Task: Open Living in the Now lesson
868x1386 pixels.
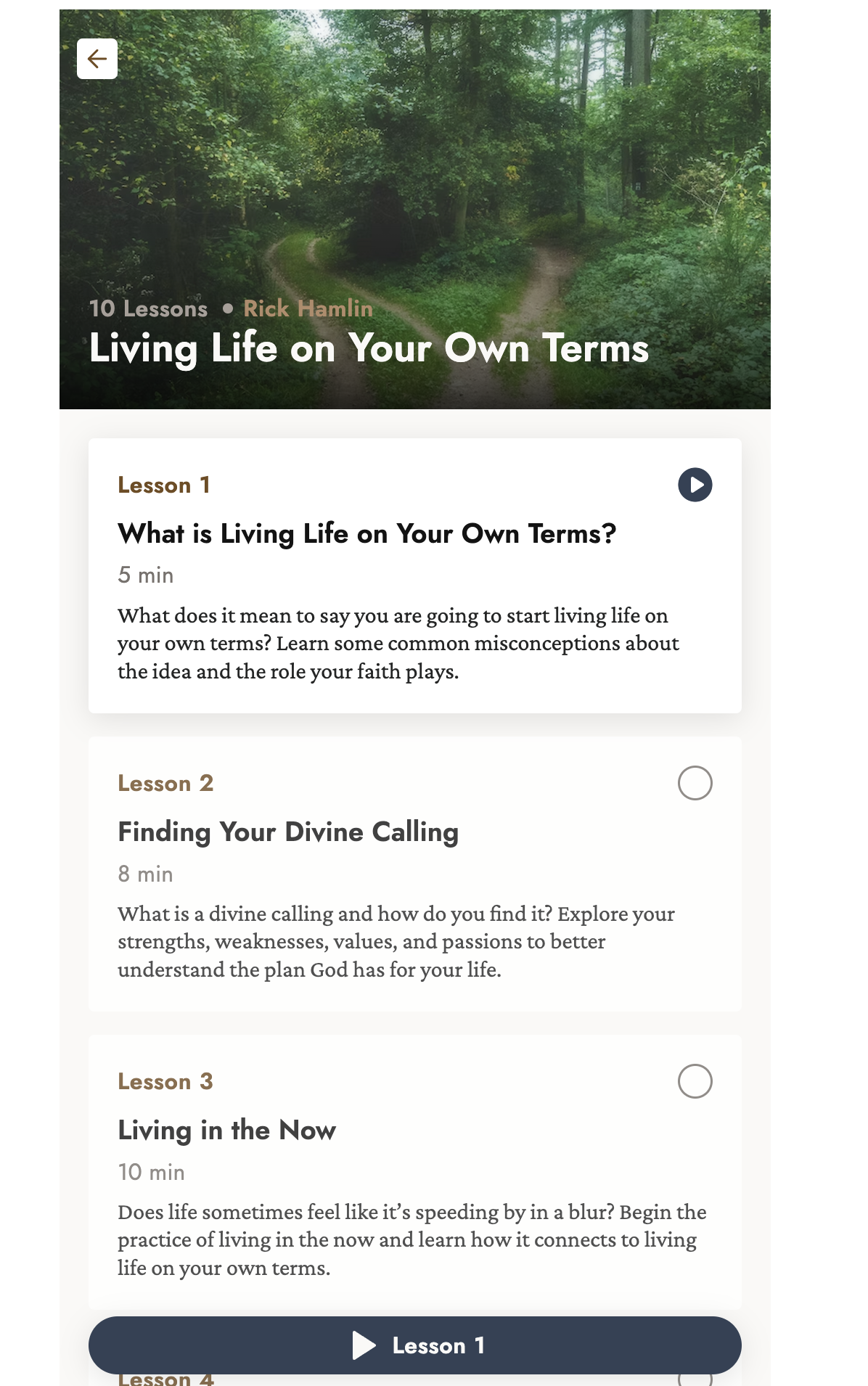Action: (227, 1131)
